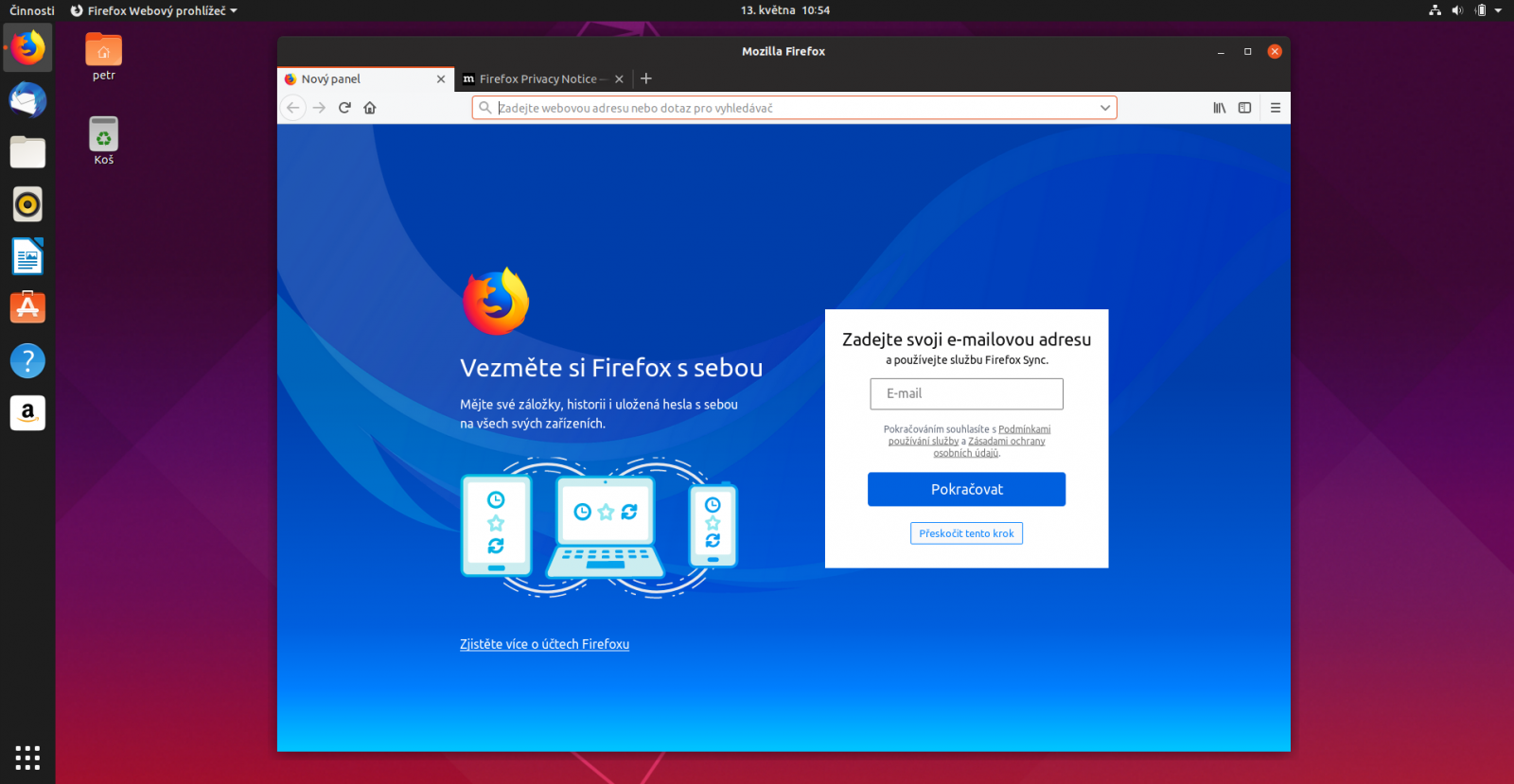Image resolution: width=1514 pixels, height=784 pixels.
Task: Open Ubuntu Software store from dock
Action: coord(27,307)
